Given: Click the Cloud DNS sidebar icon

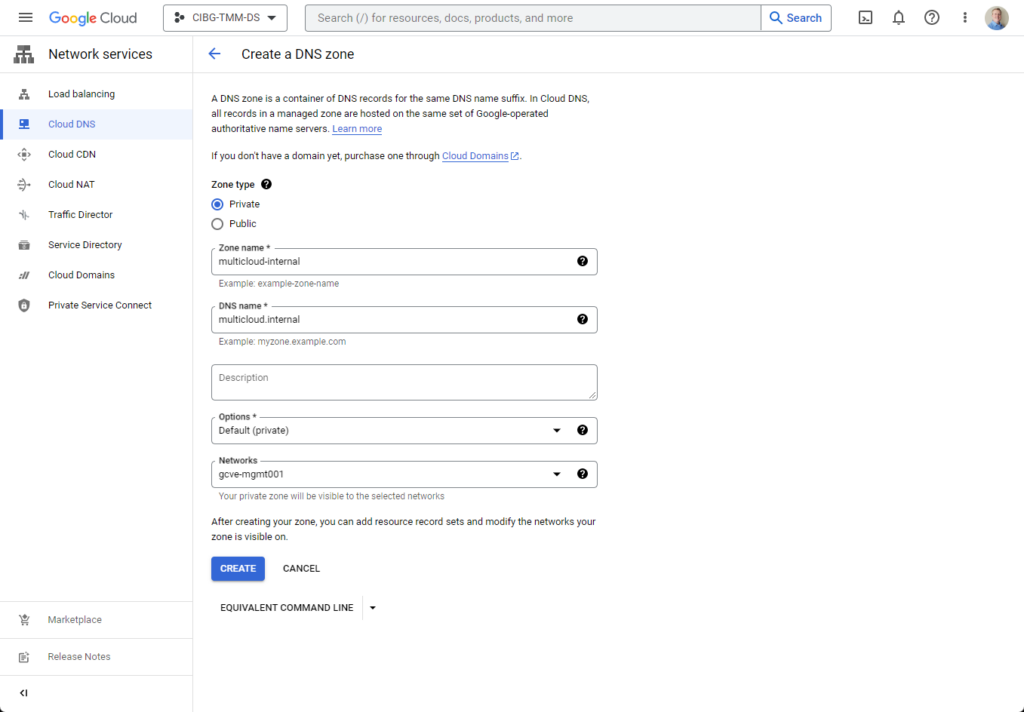Looking at the screenshot, I should click(24, 124).
